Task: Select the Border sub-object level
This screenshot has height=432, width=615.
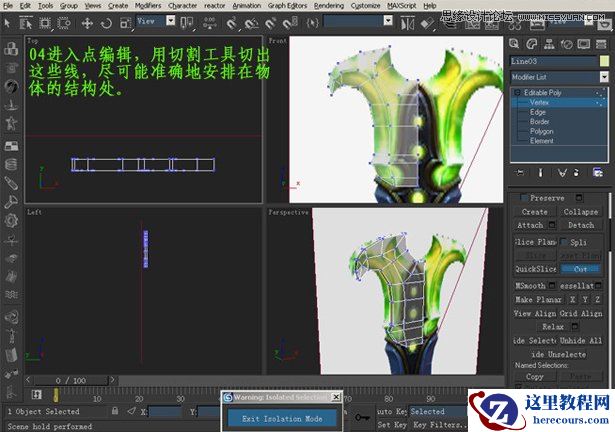Action: point(540,122)
